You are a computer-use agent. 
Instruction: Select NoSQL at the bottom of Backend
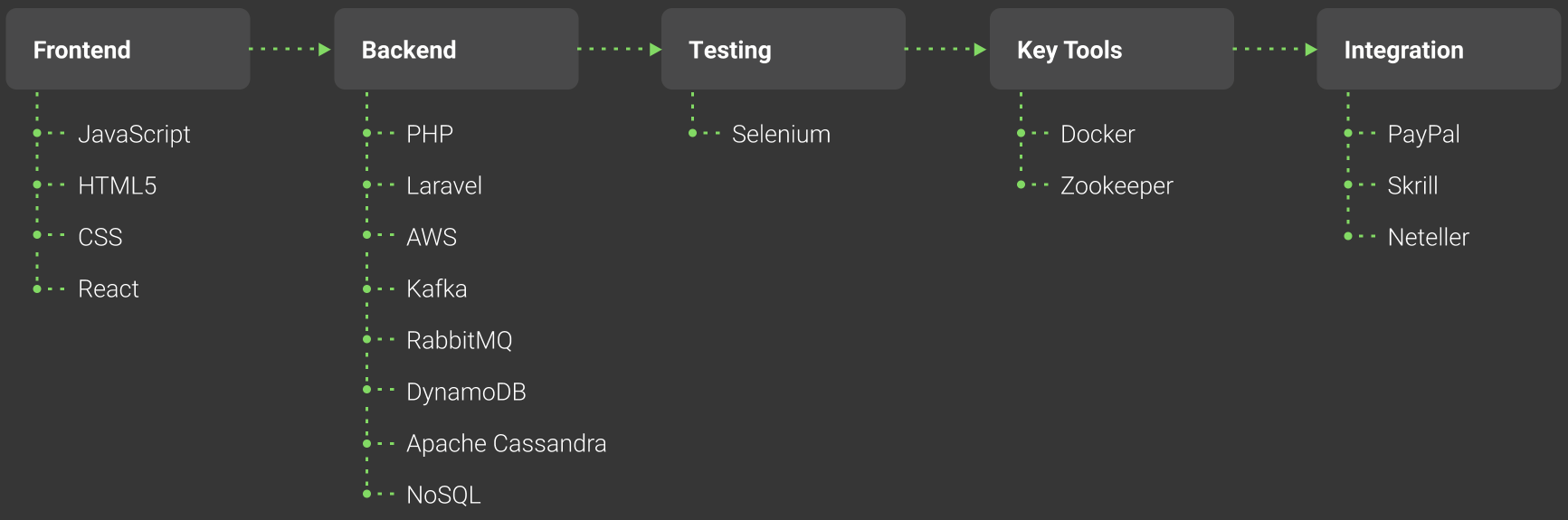pos(443,495)
